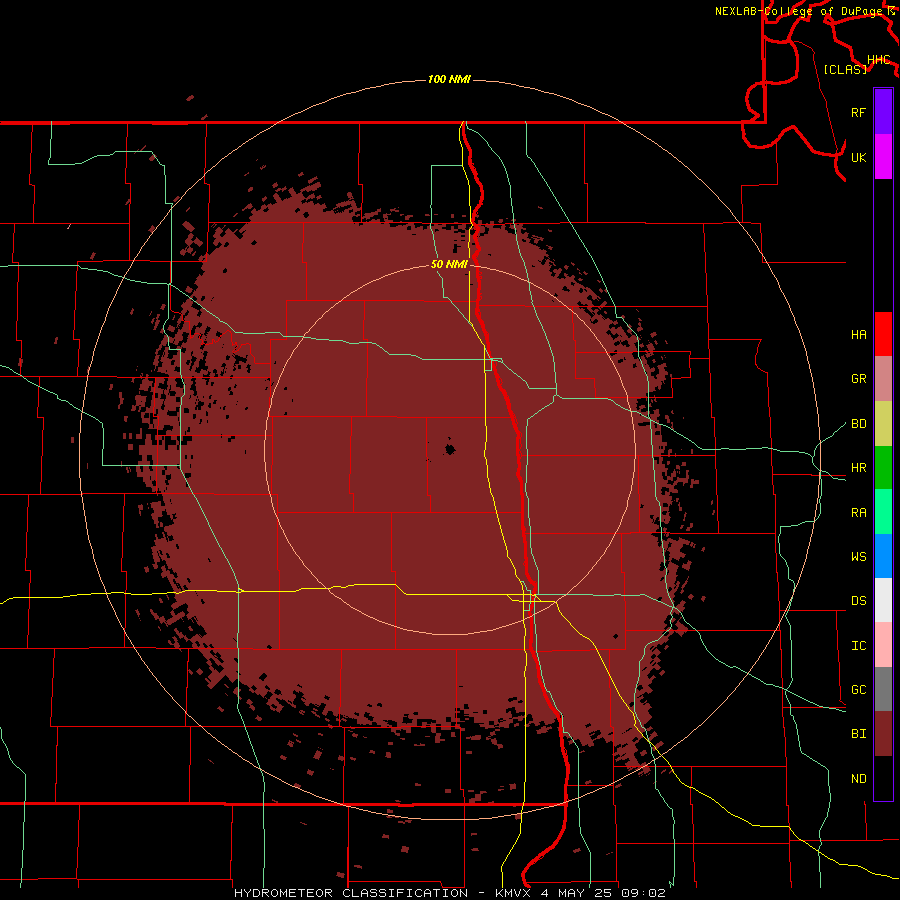Click the UK legend label
Image resolution: width=900 pixels, height=900 pixels.
click(x=858, y=157)
